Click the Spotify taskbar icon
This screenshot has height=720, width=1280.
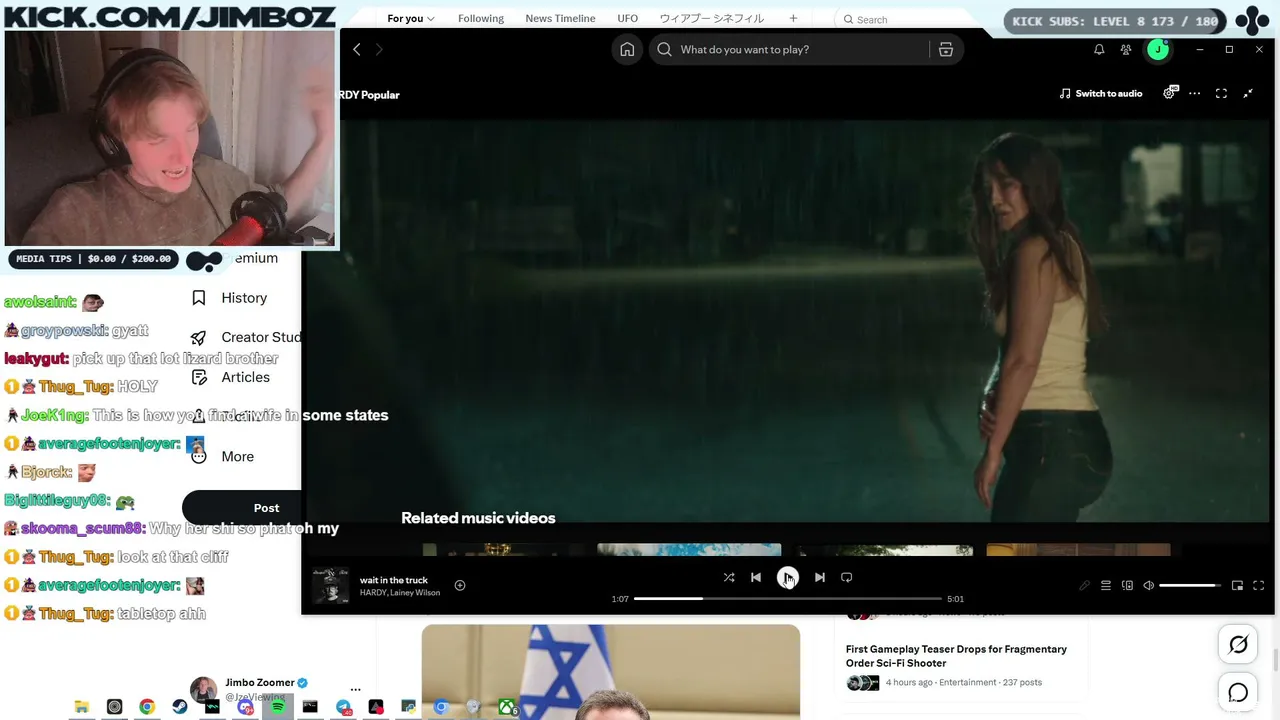click(x=278, y=707)
